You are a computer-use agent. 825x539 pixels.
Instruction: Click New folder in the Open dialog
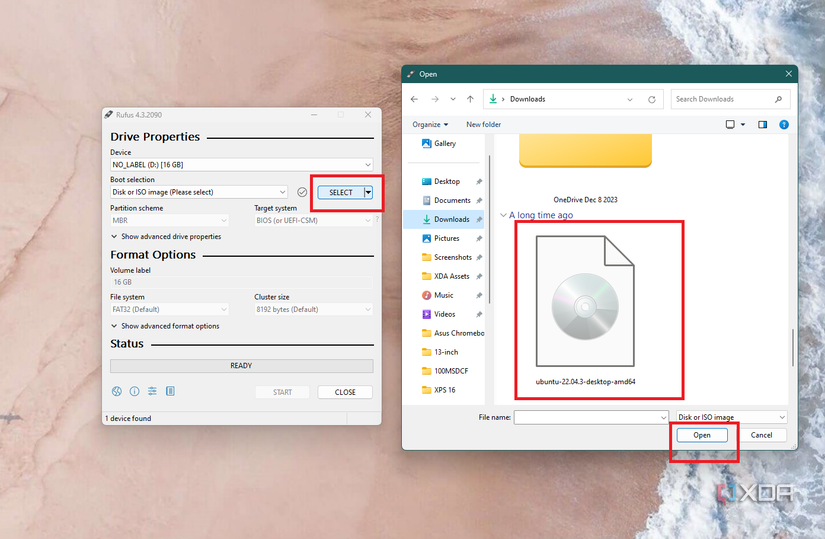tap(484, 125)
